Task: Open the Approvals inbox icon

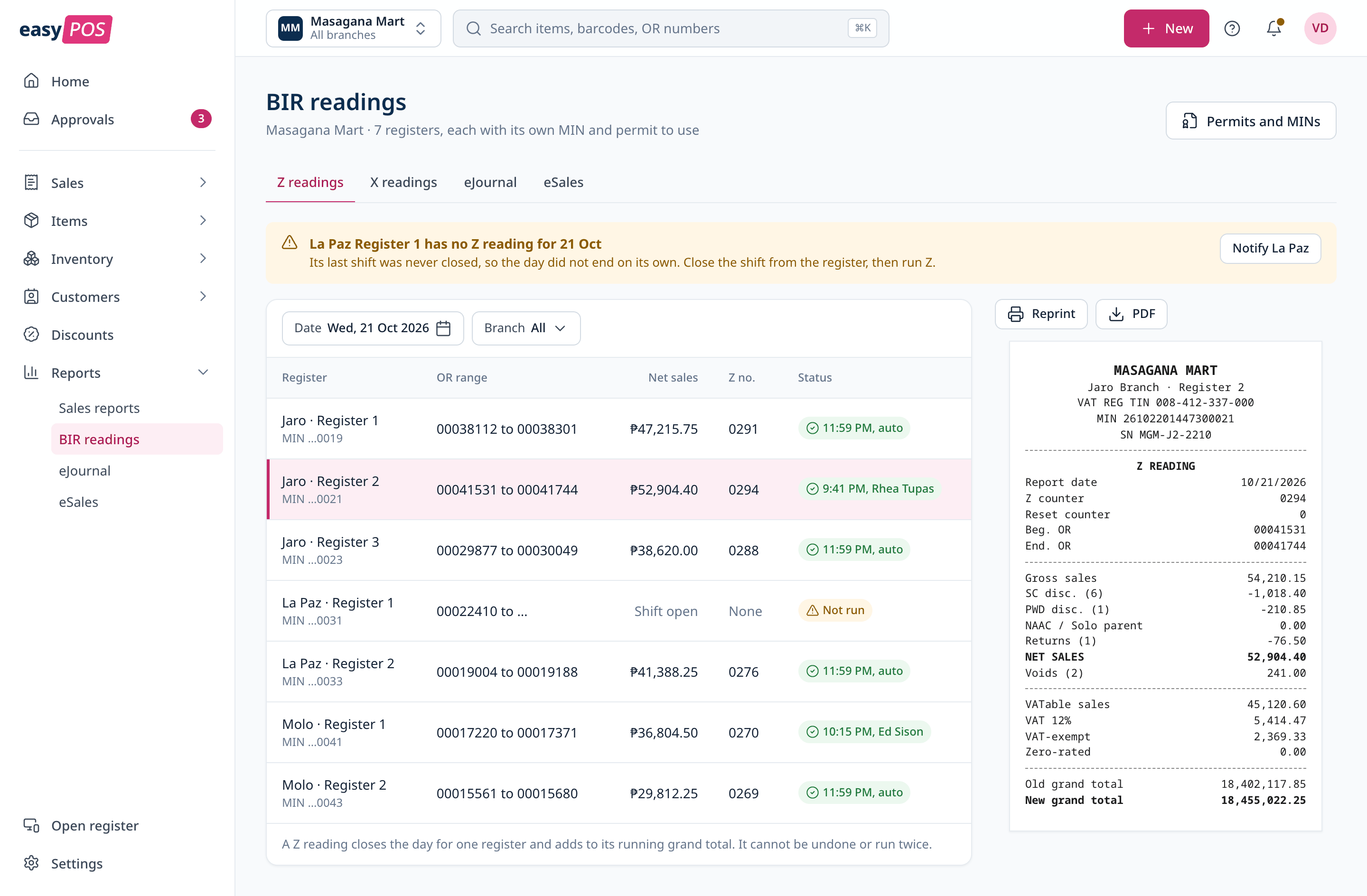Action: (x=32, y=119)
